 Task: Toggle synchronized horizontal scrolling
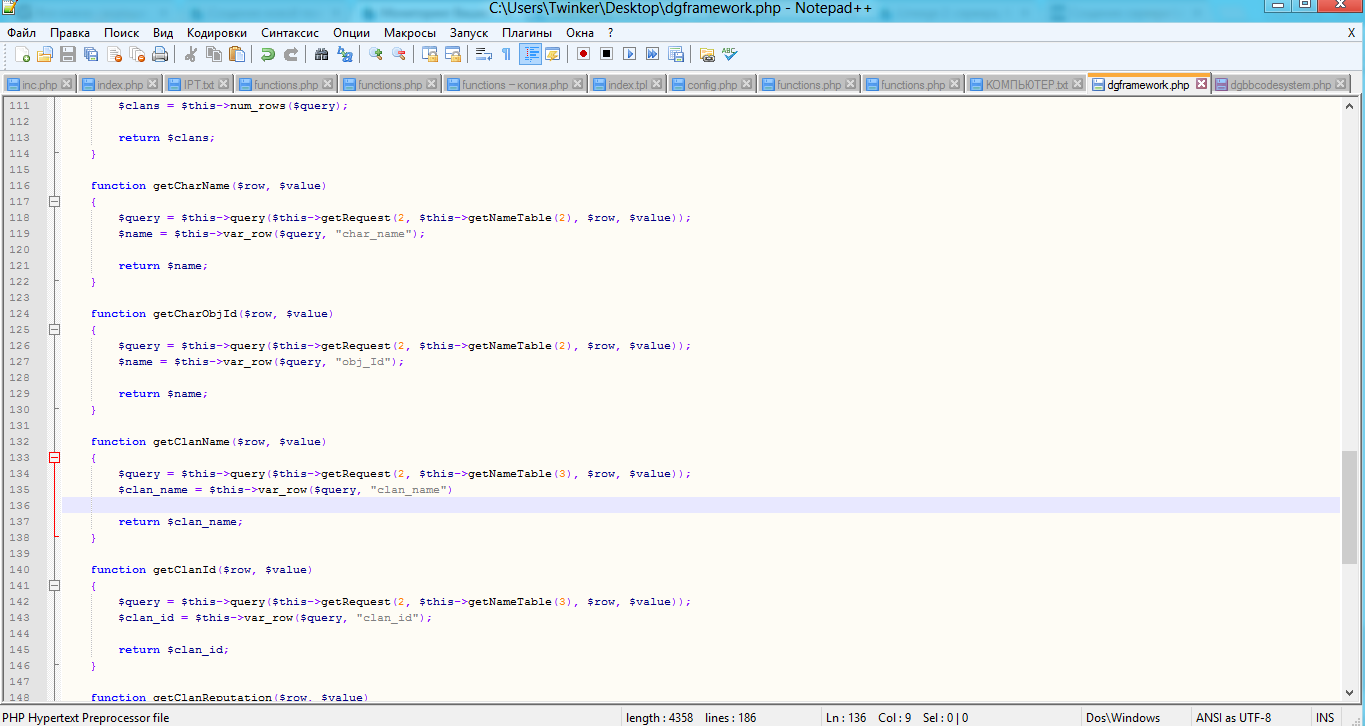[x=453, y=54]
